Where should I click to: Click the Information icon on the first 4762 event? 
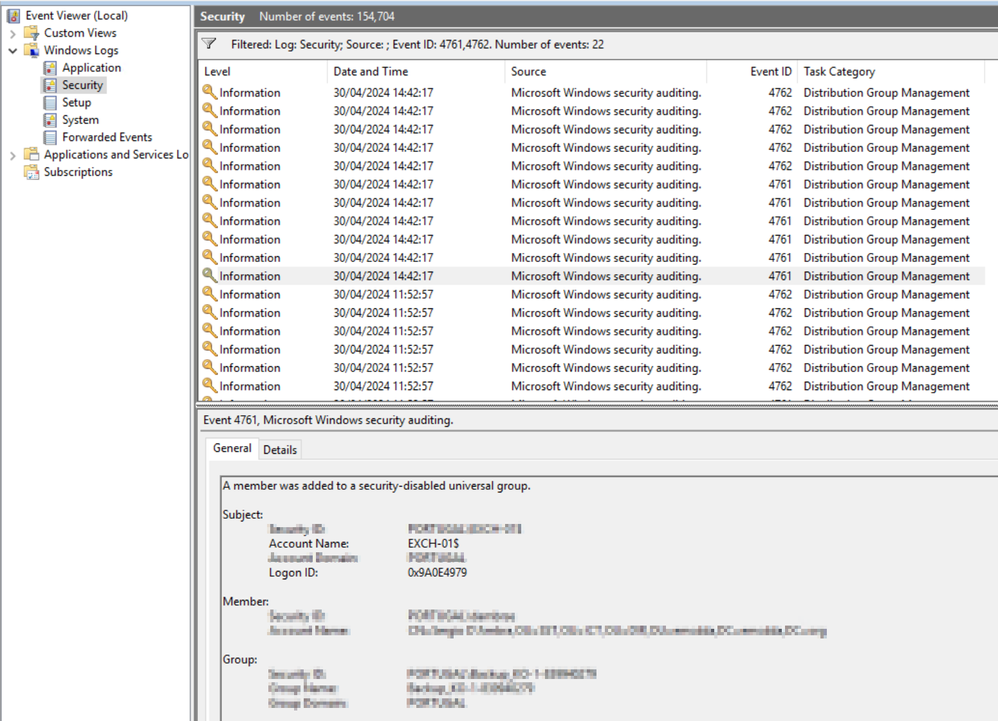pos(209,92)
